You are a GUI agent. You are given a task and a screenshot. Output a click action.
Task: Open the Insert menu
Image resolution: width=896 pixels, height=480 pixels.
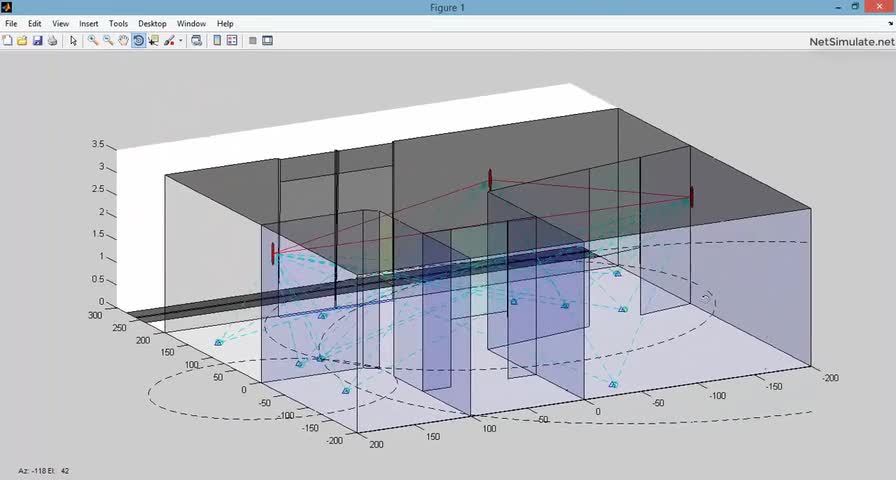coord(89,23)
